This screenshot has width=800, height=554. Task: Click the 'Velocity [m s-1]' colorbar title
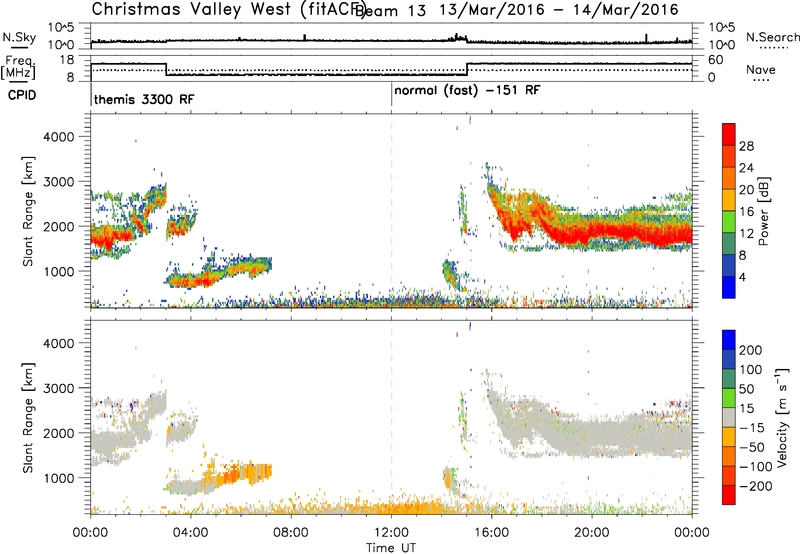[782, 417]
